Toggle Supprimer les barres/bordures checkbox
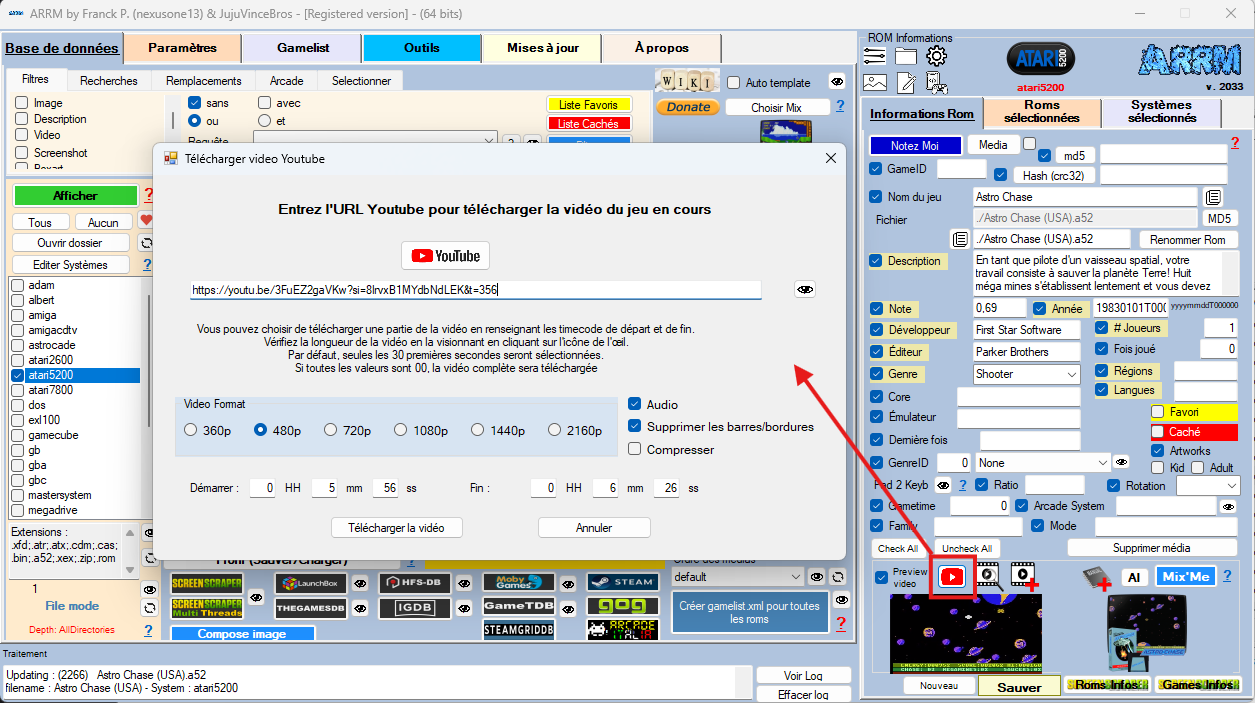Screen dimensions: 1255x703 (x=634, y=426)
